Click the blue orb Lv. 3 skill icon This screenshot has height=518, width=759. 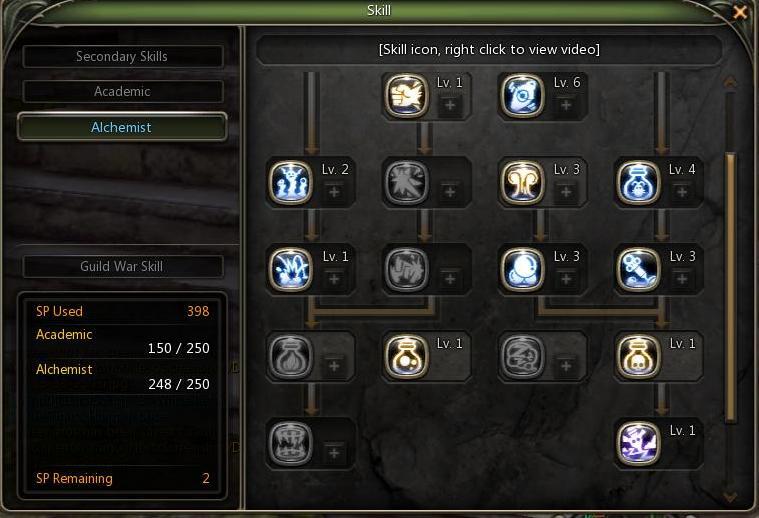[x=522, y=270]
